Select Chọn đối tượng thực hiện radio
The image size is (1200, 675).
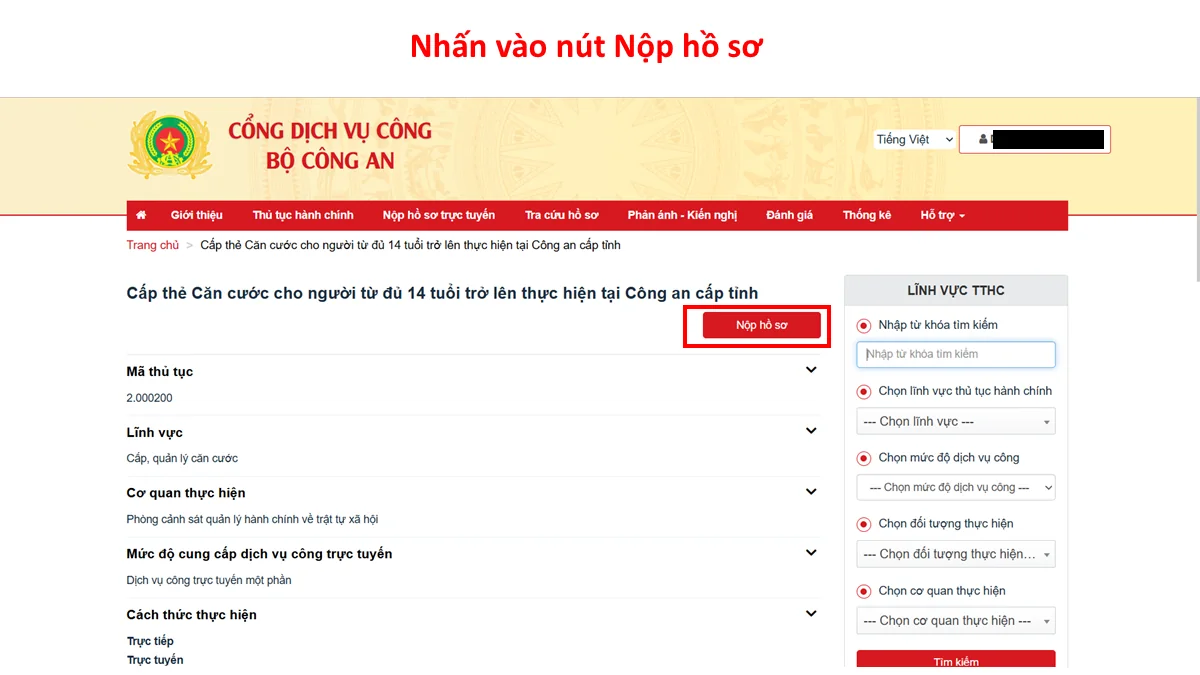tap(864, 524)
